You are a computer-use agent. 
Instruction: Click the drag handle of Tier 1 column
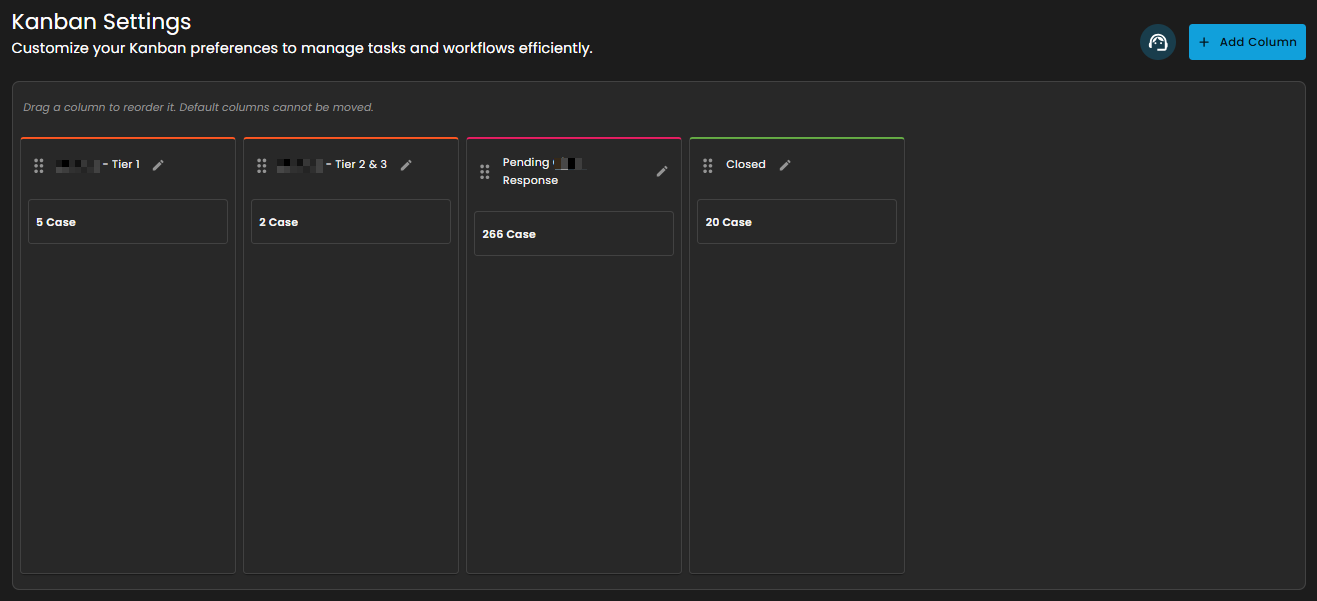click(x=39, y=165)
